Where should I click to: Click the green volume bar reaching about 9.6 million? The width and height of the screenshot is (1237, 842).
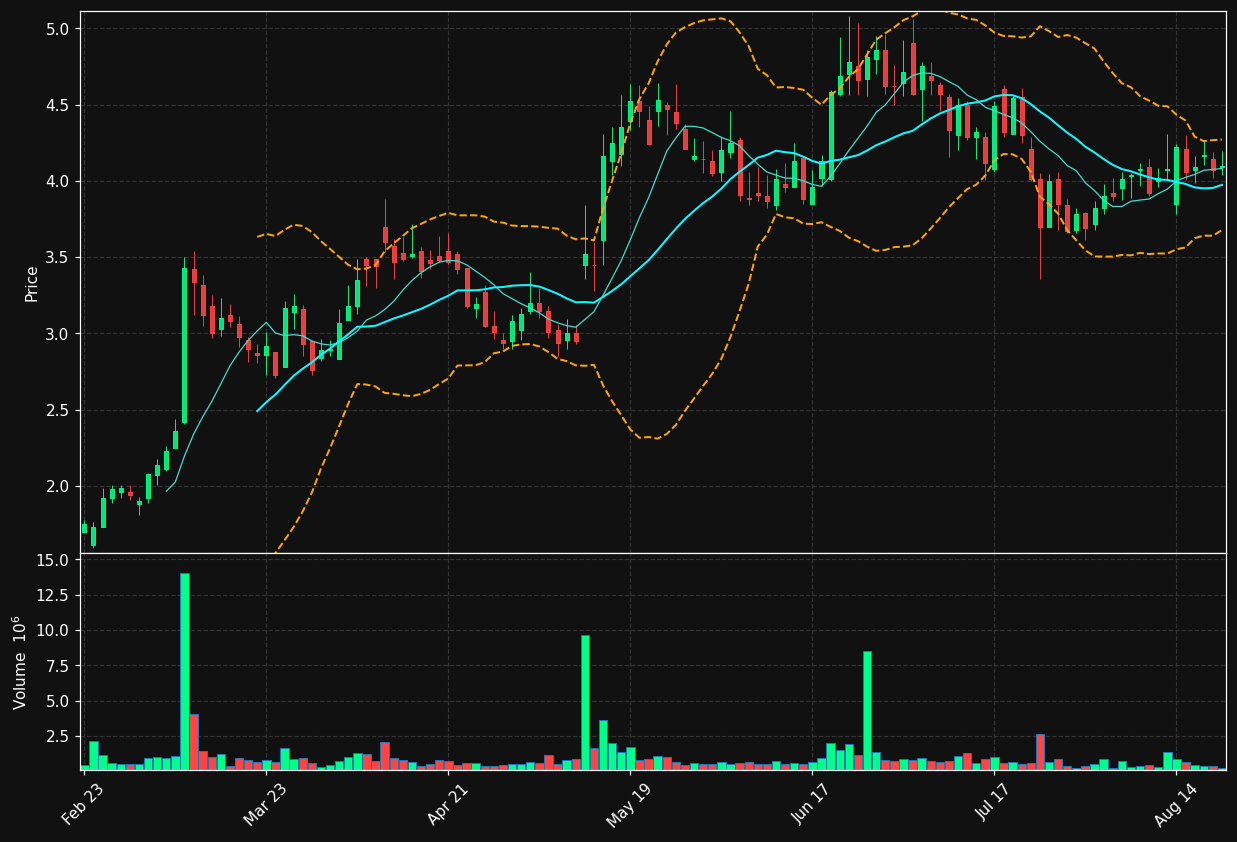coord(585,703)
